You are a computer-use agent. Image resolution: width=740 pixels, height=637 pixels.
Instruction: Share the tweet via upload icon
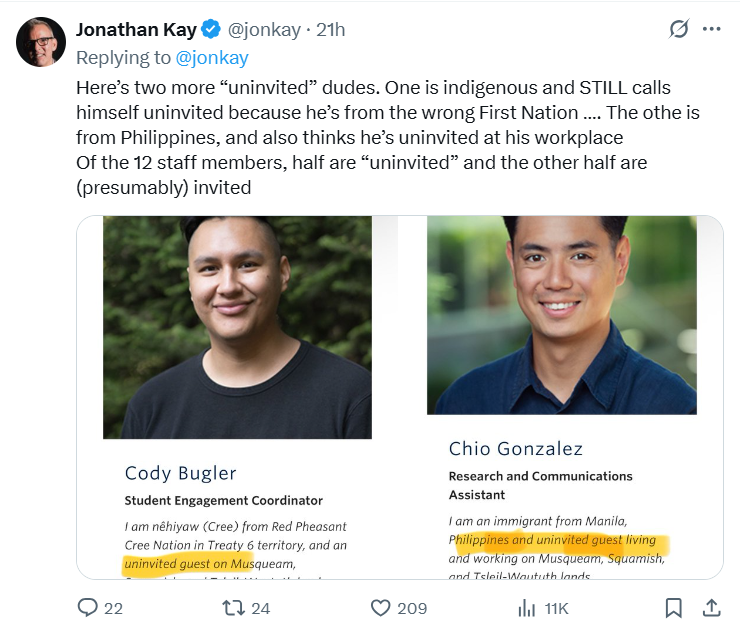click(x=711, y=607)
